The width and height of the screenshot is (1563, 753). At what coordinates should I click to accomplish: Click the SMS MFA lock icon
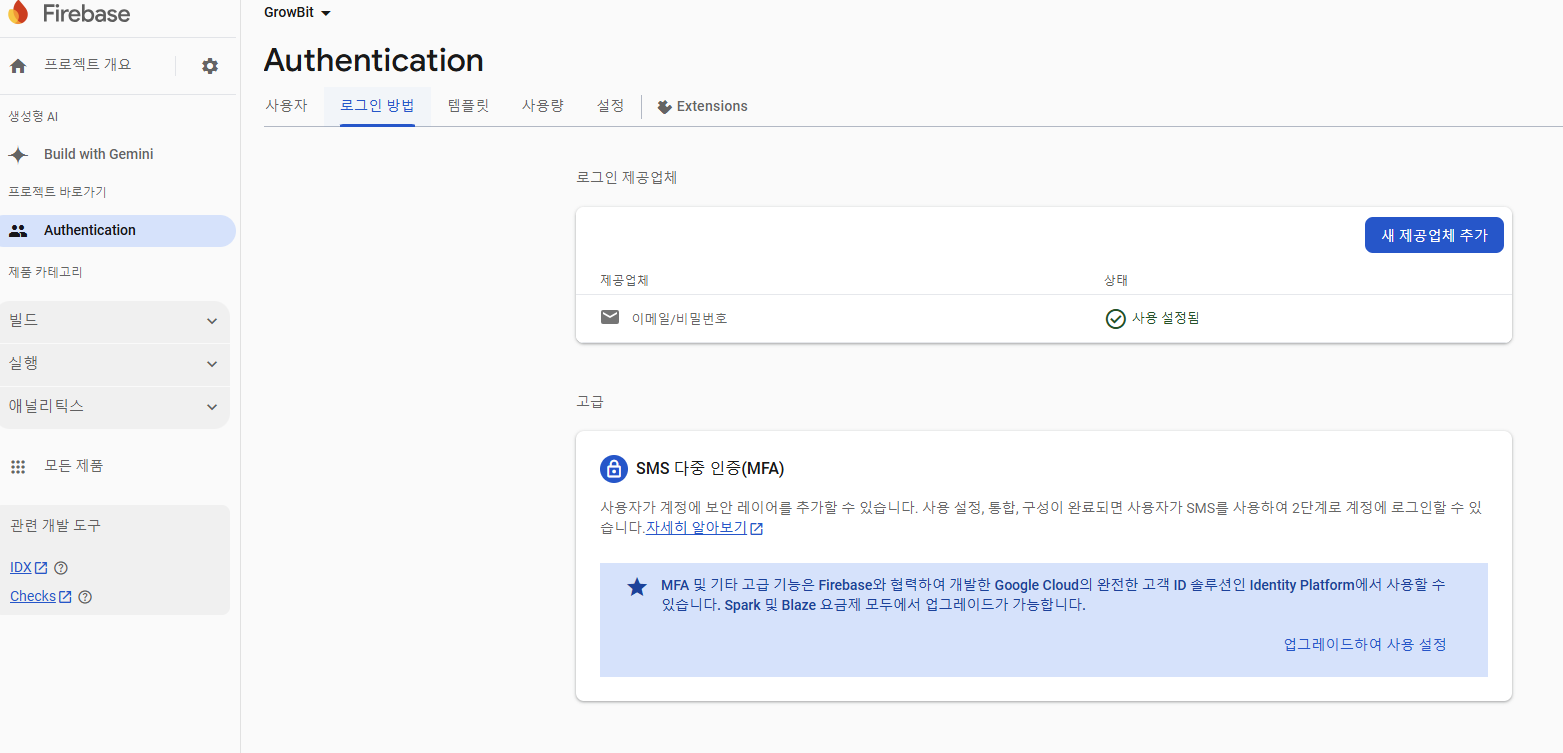pos(613,469)
